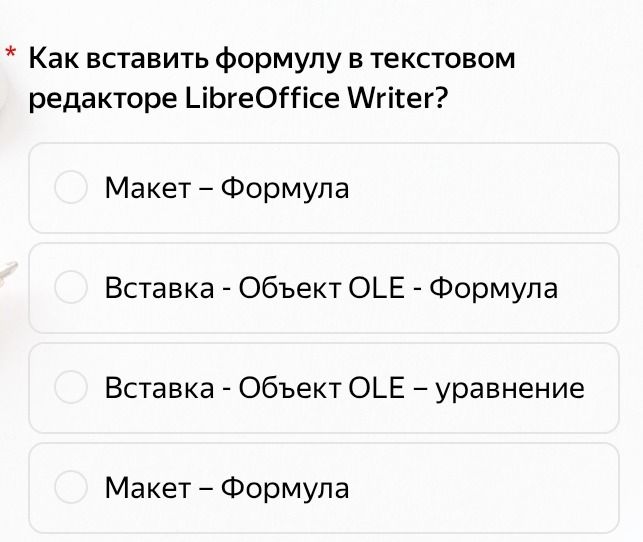Click the "Вставка - Объект OLE – уравнение" label text
The height and width of the screenshot is (542, 643).
click(x=344, y=388)
